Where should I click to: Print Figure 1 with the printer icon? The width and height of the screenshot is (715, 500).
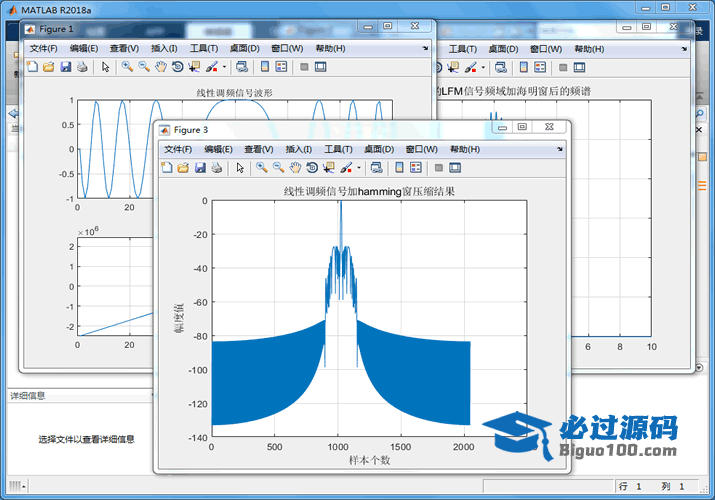pos(82,67)
